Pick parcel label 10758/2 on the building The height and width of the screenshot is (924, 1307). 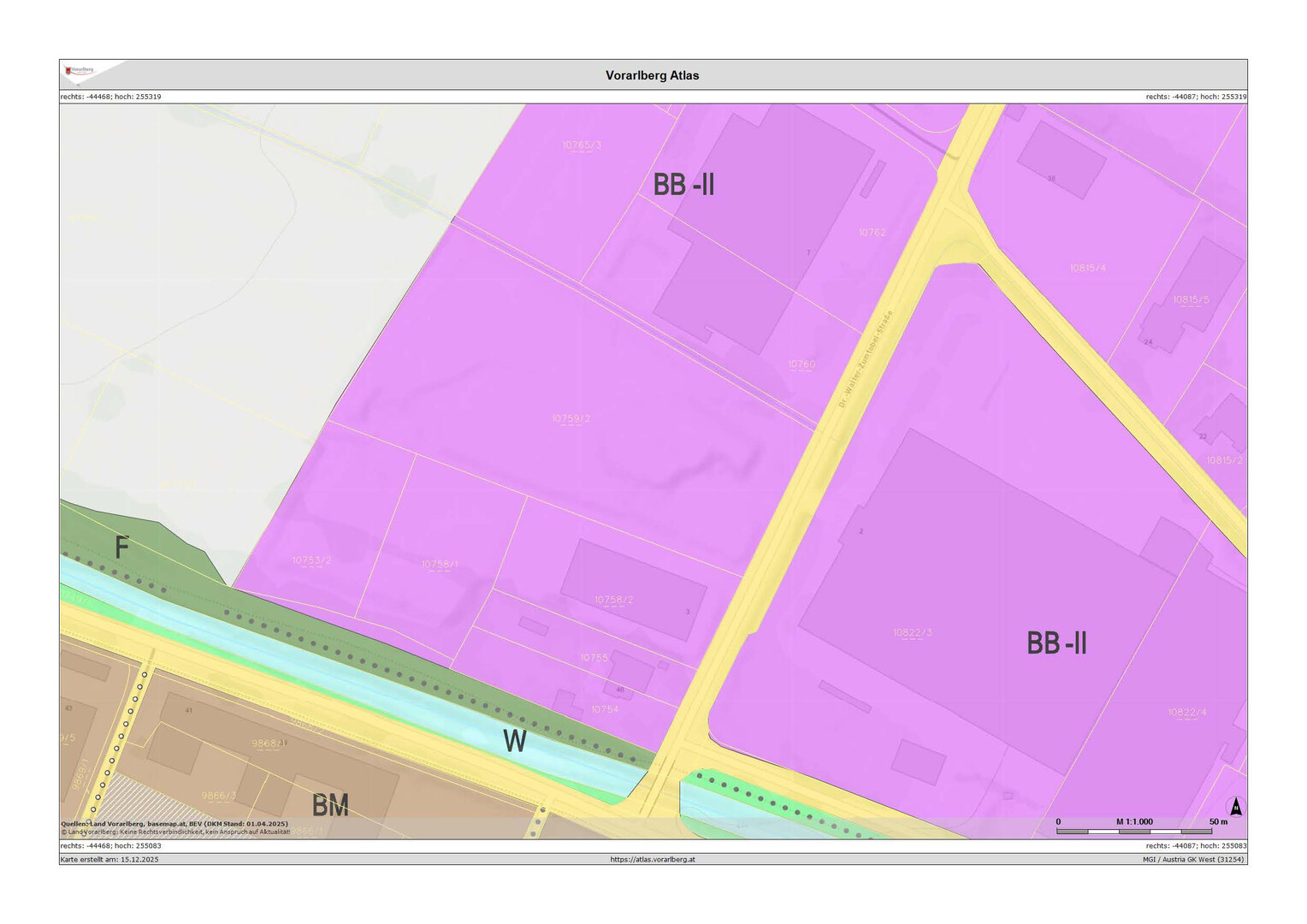(613, 600)
